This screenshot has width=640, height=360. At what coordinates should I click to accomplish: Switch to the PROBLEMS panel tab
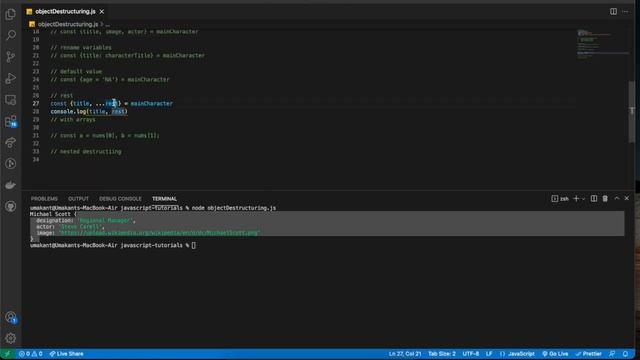(x=44, y=199)
